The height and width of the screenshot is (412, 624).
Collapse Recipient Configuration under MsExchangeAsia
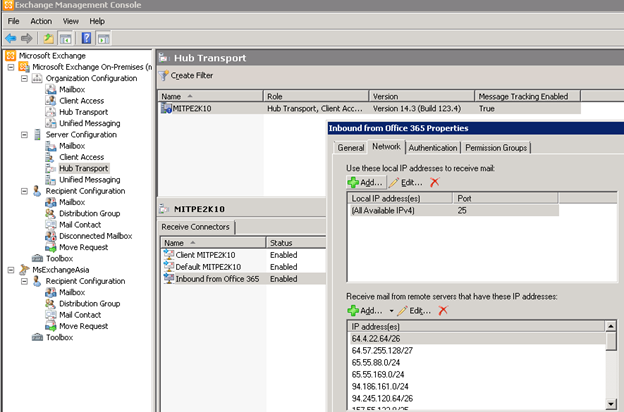(x=24, y=281)
